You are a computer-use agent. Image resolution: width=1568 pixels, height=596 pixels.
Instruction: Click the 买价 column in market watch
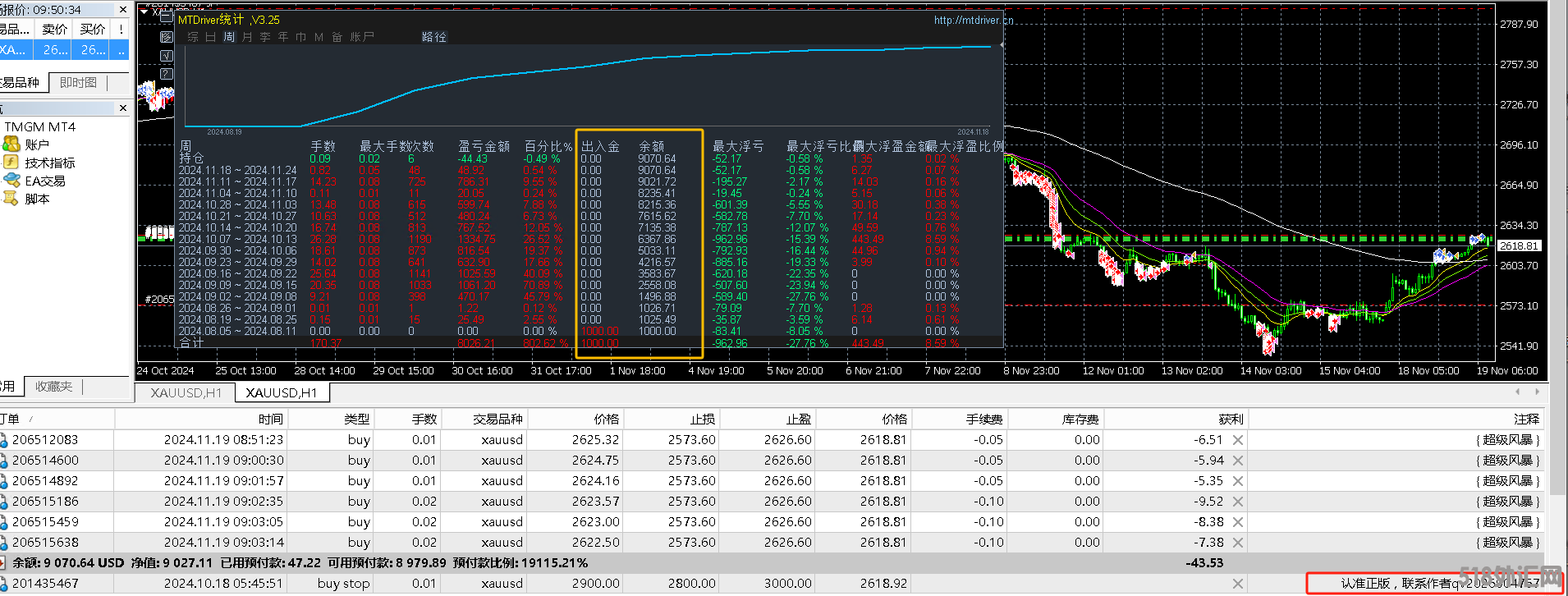click(93, 30)
